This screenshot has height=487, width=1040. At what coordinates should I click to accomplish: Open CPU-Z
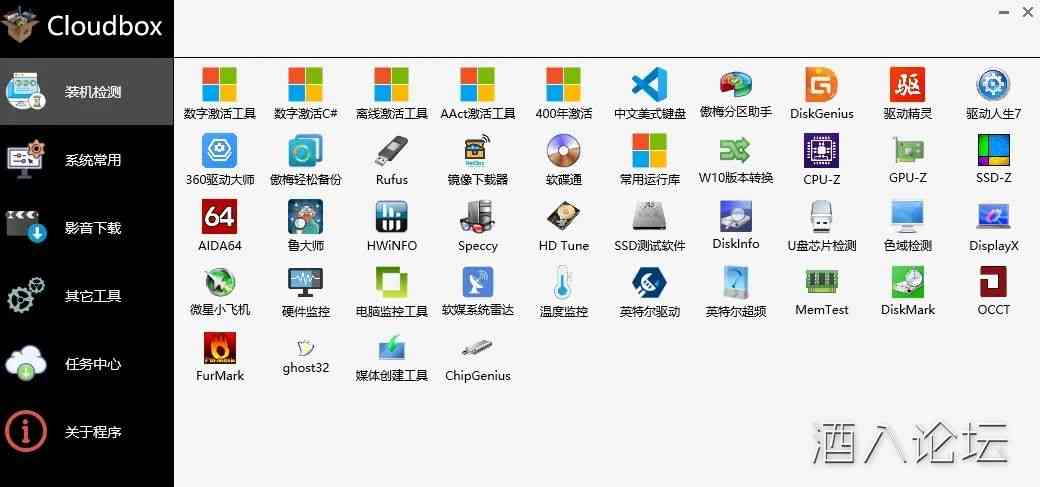tap(821, 151)
